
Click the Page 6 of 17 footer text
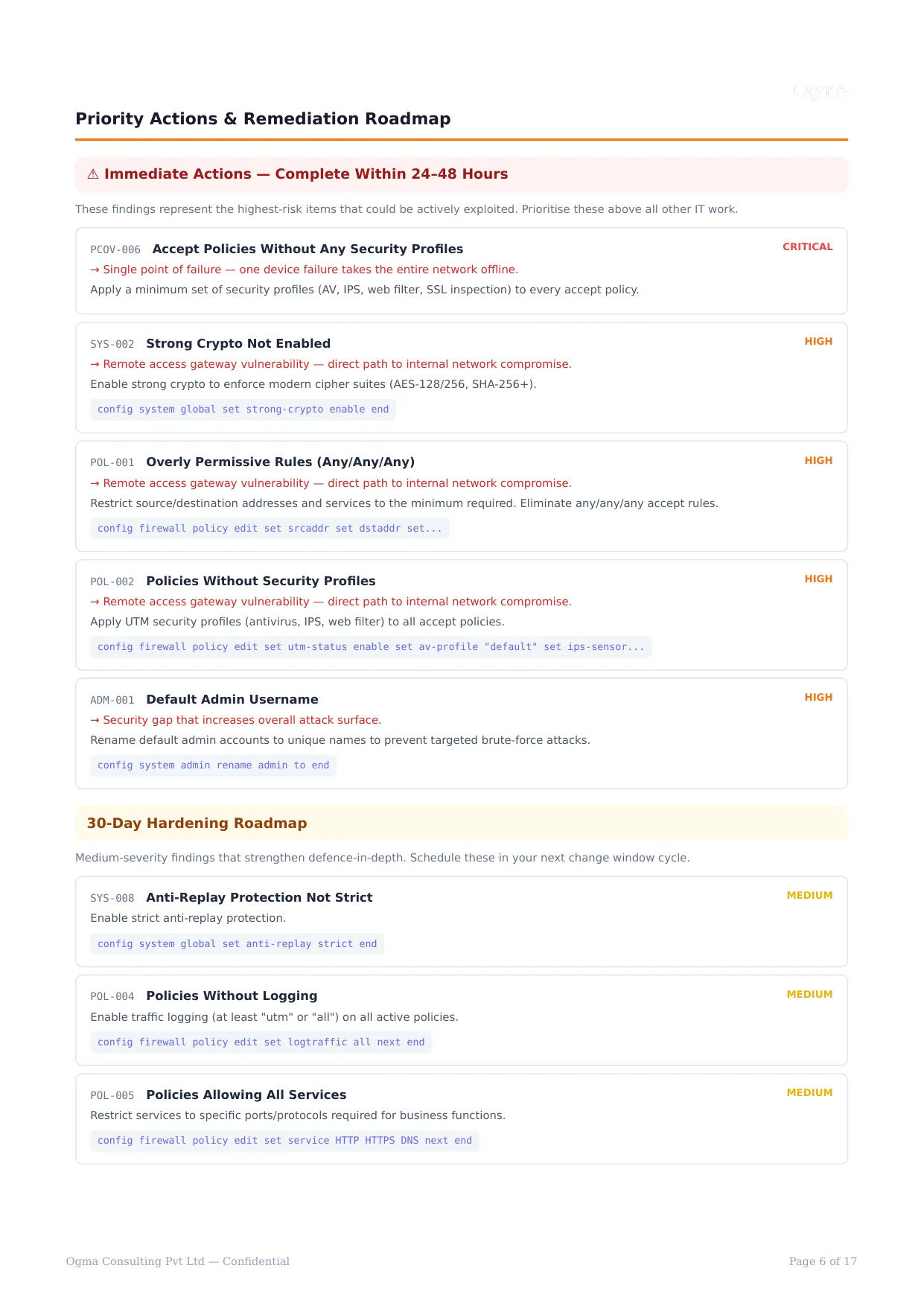pos(823,1261)
